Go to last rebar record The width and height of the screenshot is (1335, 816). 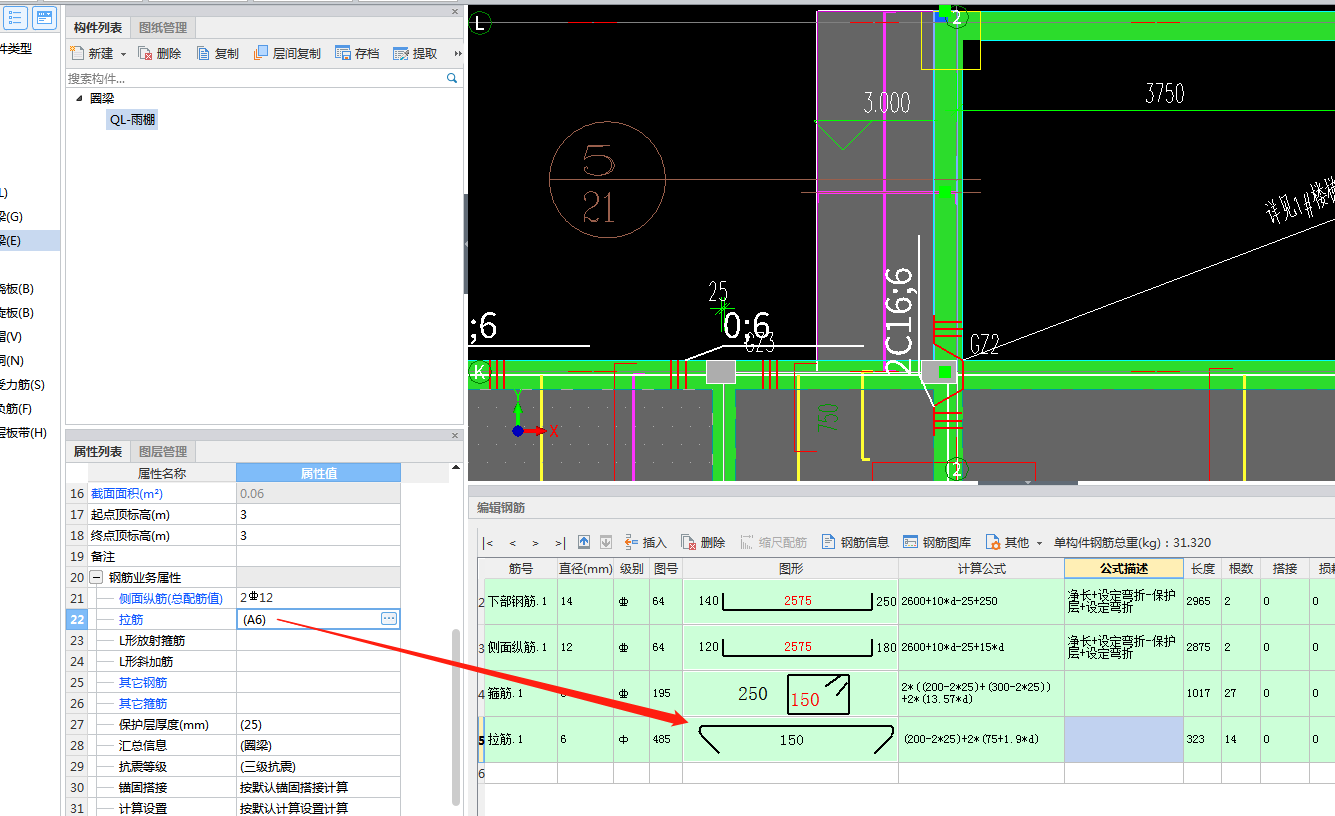(x=560, y=543)
